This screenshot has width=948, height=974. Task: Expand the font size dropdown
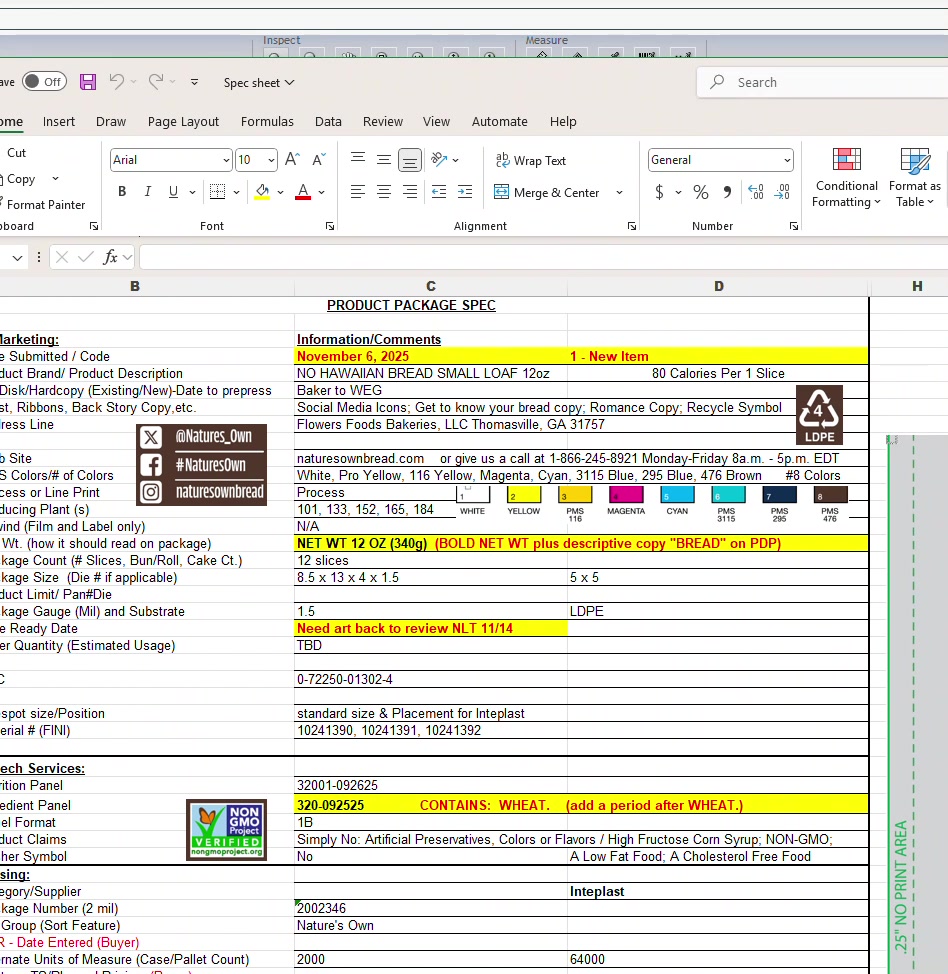coord(269,159)
